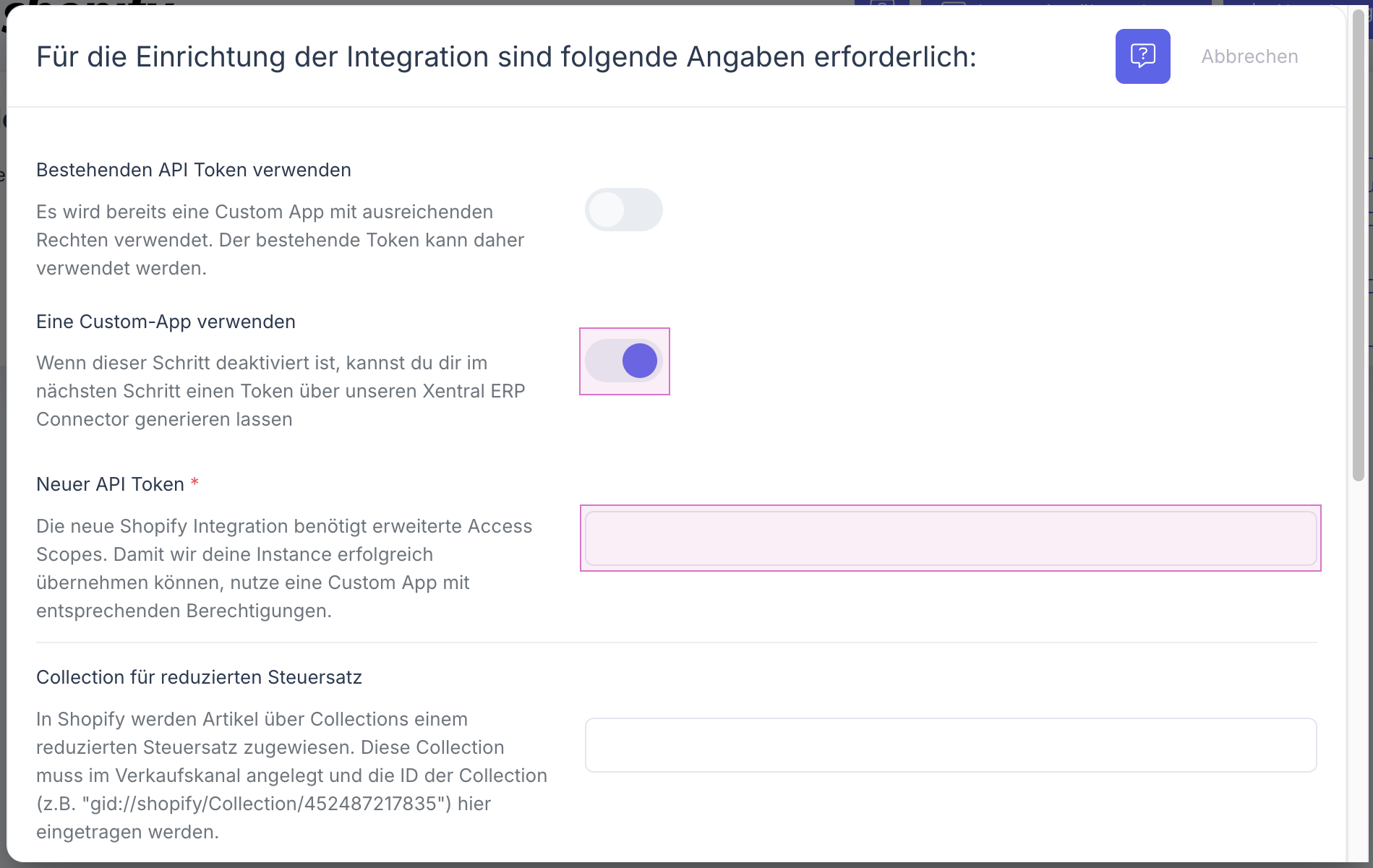Grab the dialog's vertical scrollbar thumb
1373x868 pixels.
click(1358, 246)
